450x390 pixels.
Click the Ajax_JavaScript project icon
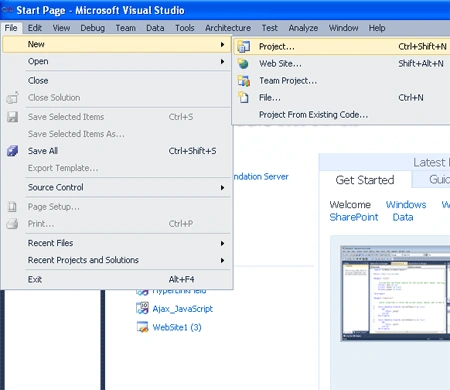[x=143, y=308]
